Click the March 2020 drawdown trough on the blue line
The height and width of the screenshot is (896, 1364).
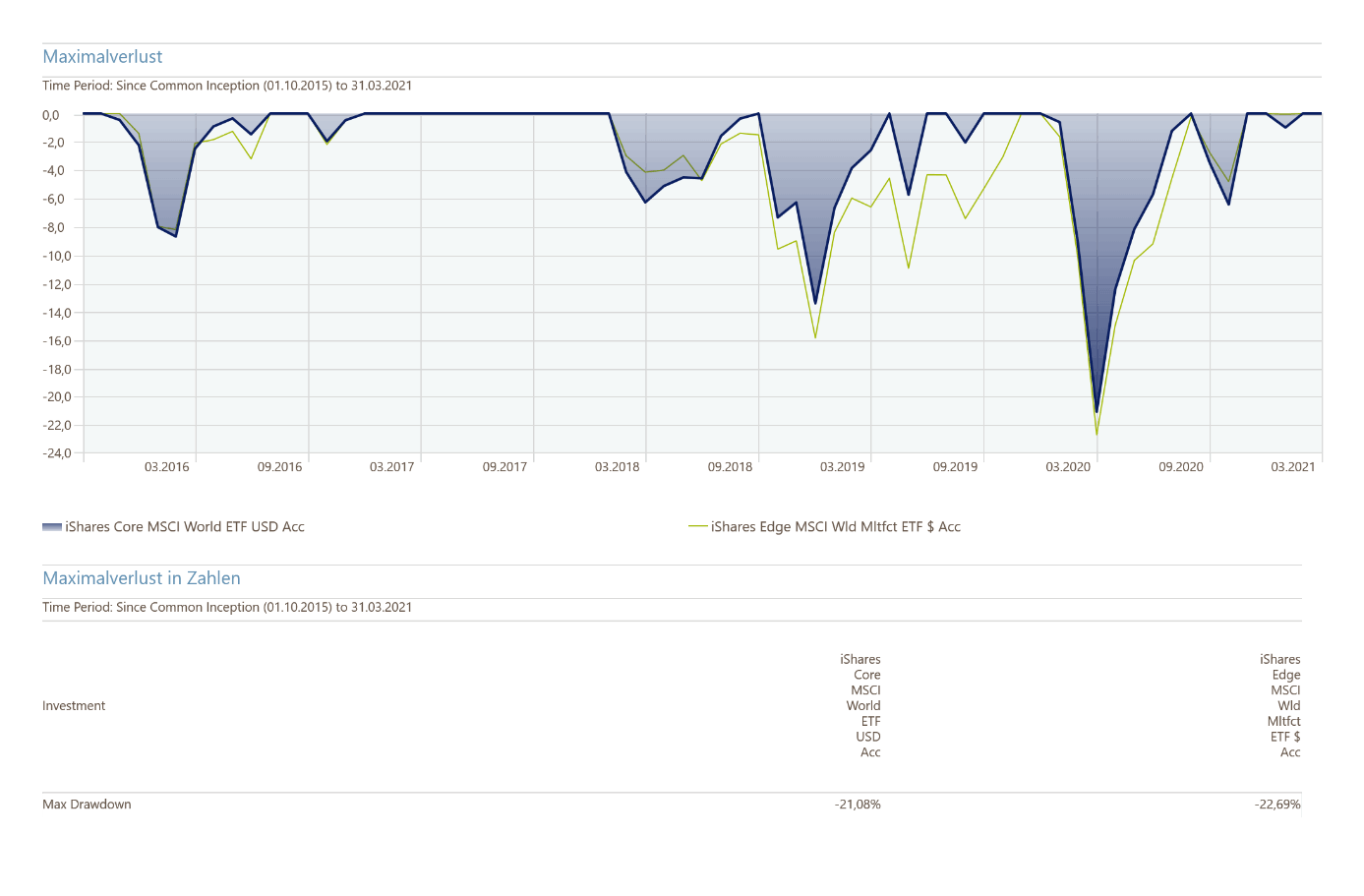[x=1097, y=411]
